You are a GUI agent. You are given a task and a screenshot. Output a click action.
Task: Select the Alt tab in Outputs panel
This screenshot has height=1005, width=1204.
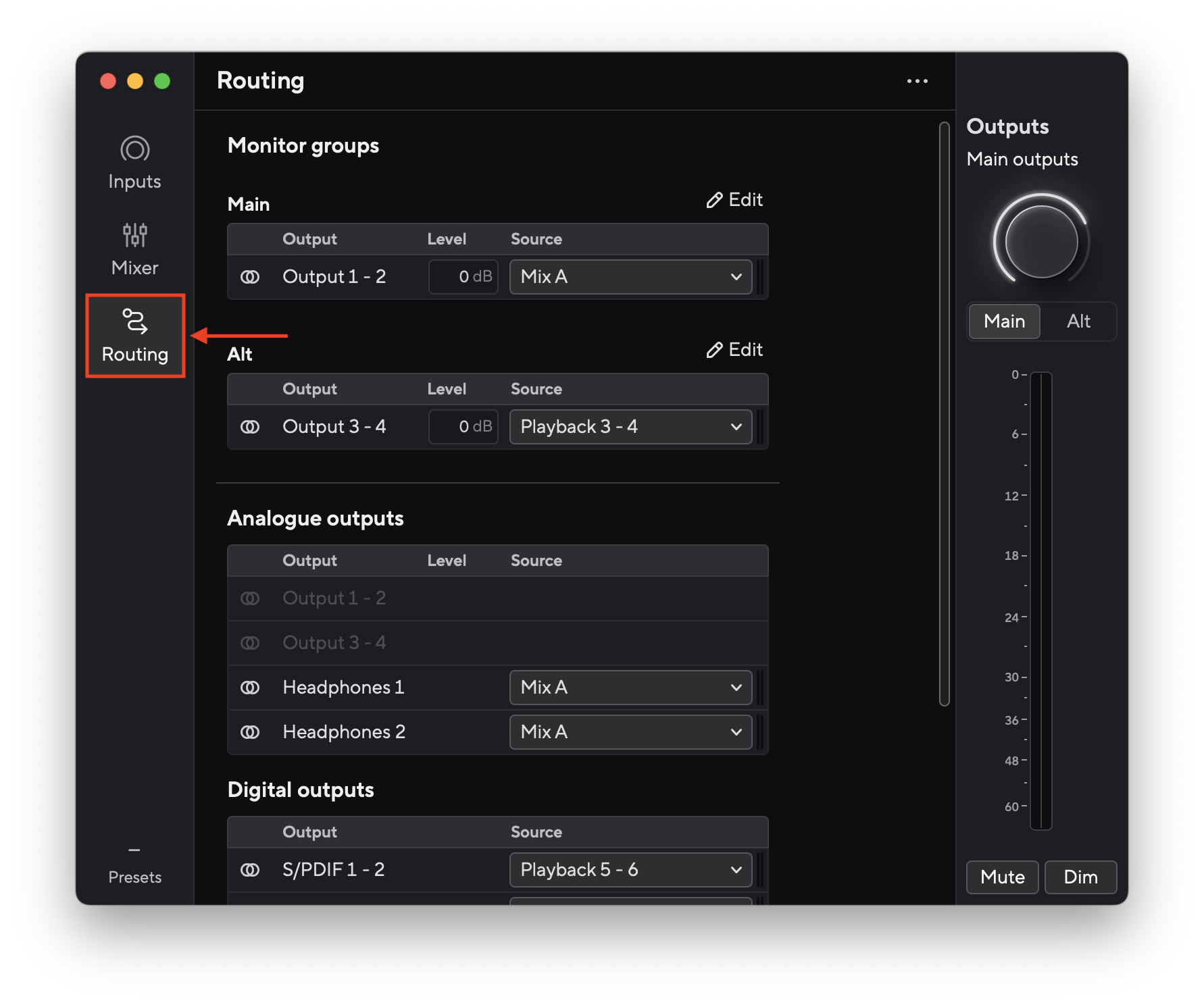(1078, 321)
